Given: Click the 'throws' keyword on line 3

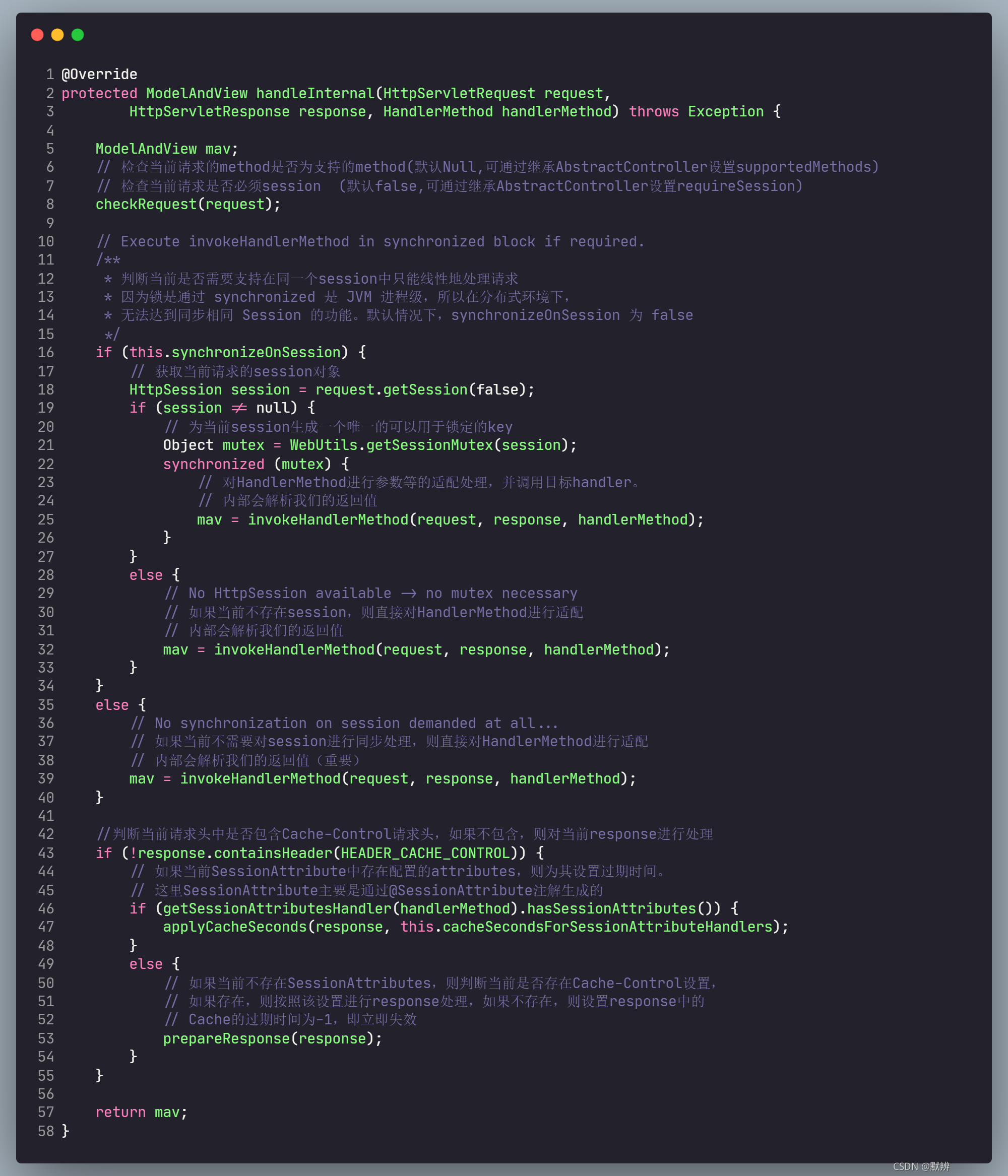Looking at the screenshot, I should (654, 111).
